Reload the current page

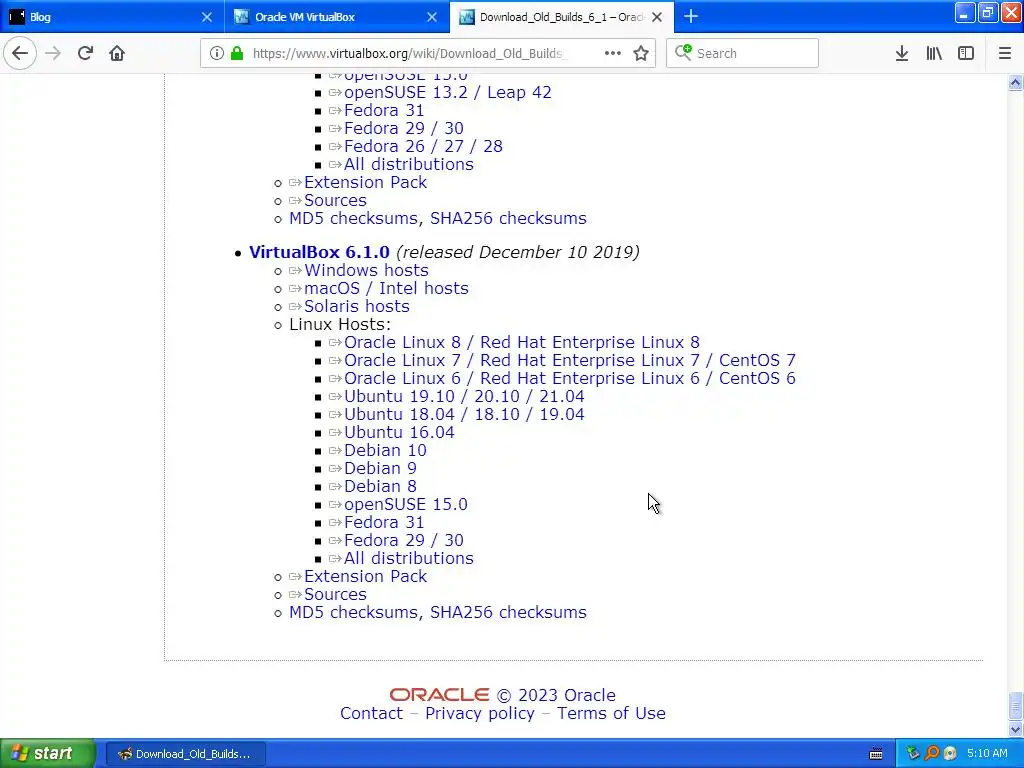85,53
